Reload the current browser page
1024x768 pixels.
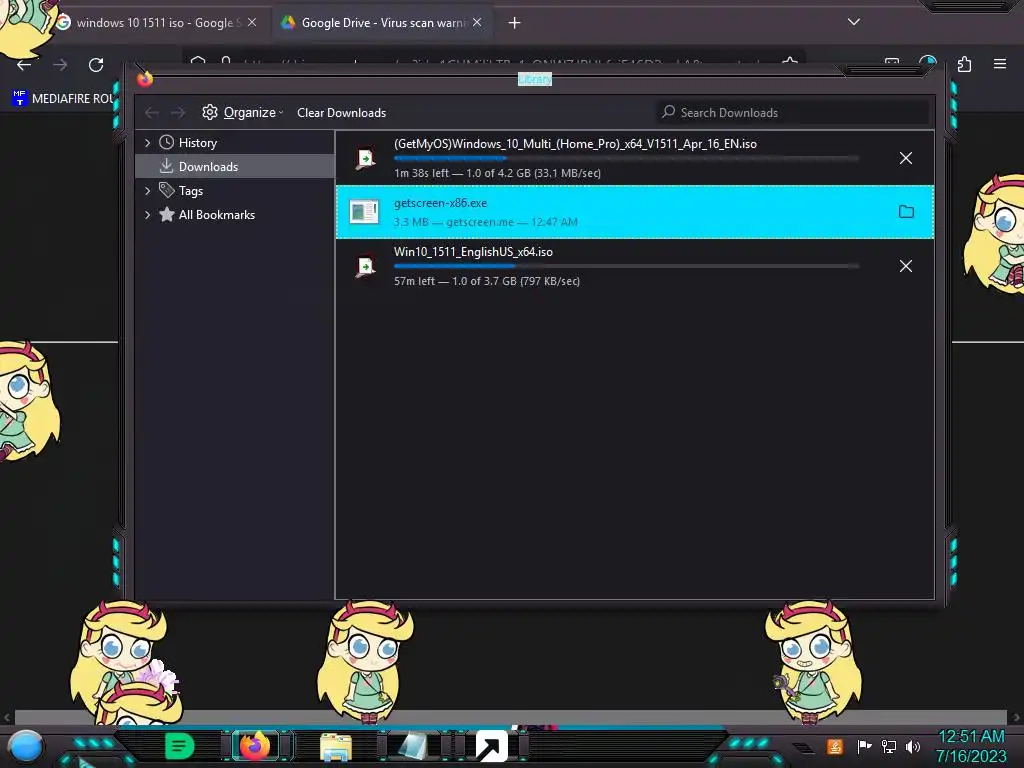tap(96, 65)
